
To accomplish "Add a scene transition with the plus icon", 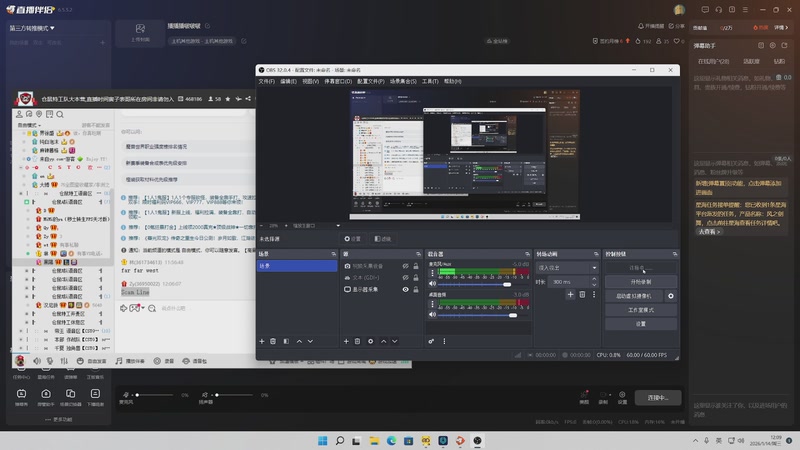I will pyautogui.click(x=570, y=294).
